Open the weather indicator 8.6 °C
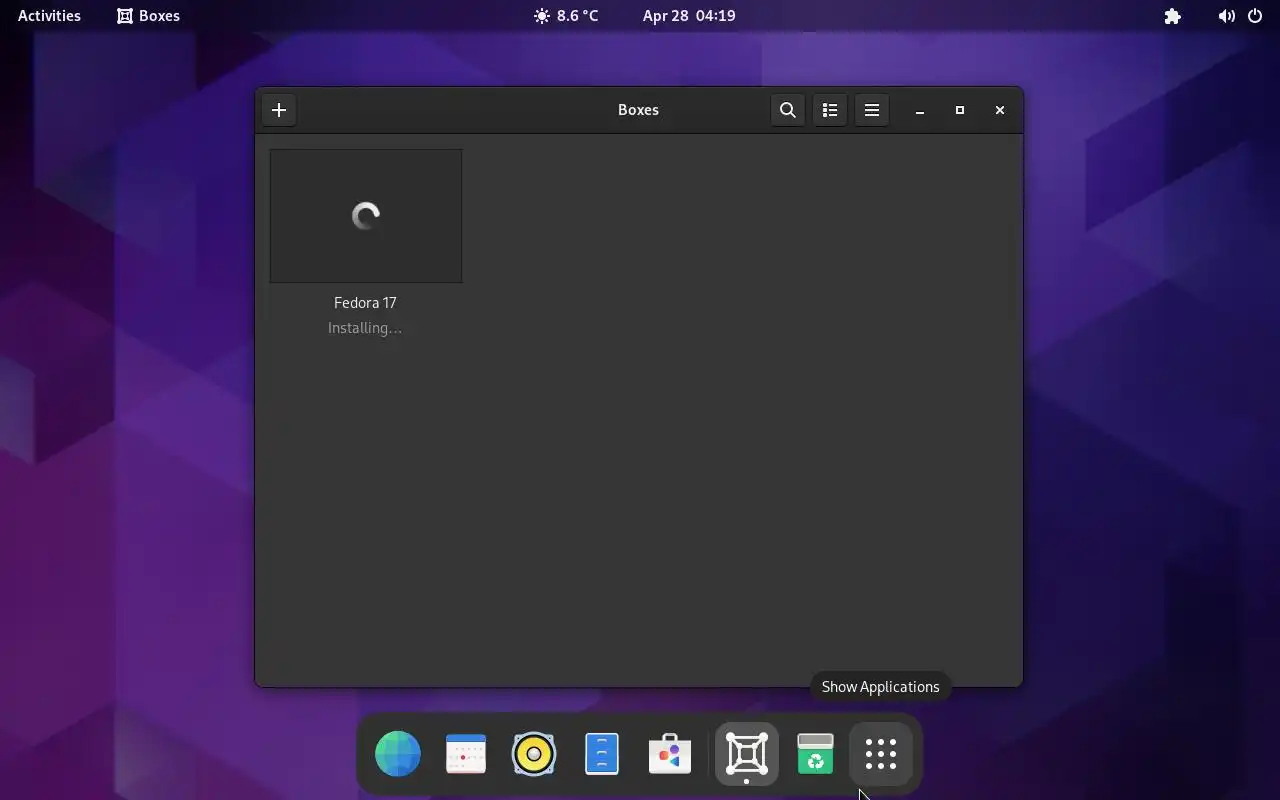Screen dimensions: 1280x800 pyautogui.click(x=566, y=16)
